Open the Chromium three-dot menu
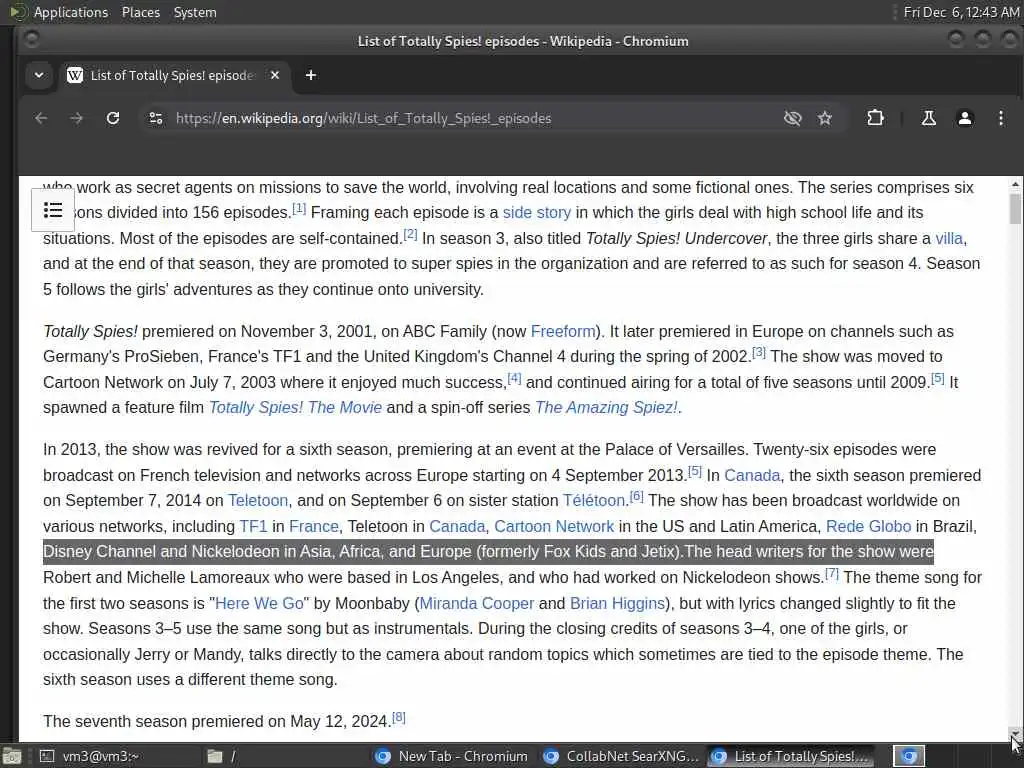This screenshot has width=1024, height=768. coord(1000,118)
